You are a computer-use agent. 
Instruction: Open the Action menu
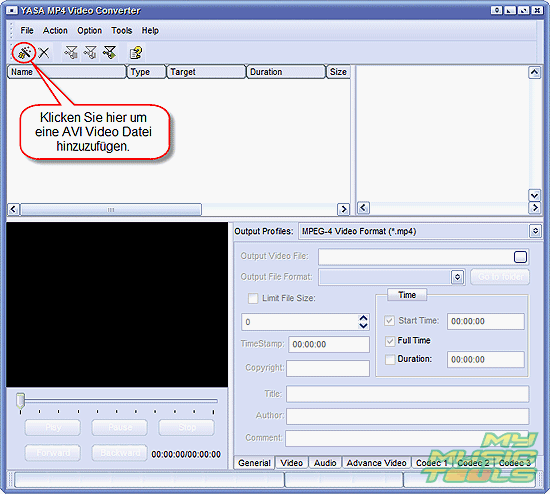tap(55, 31)
